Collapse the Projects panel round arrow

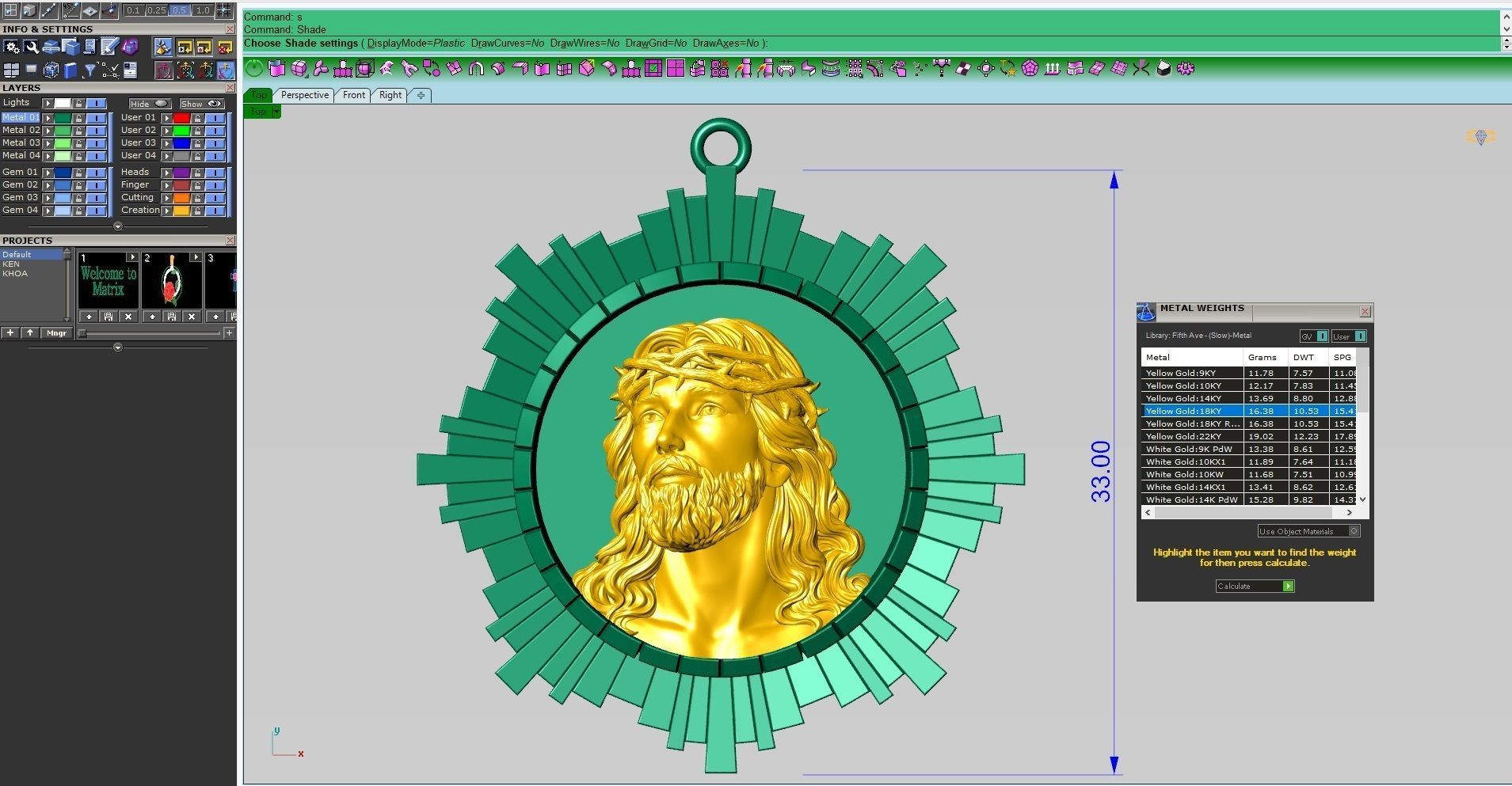[118, 347]
